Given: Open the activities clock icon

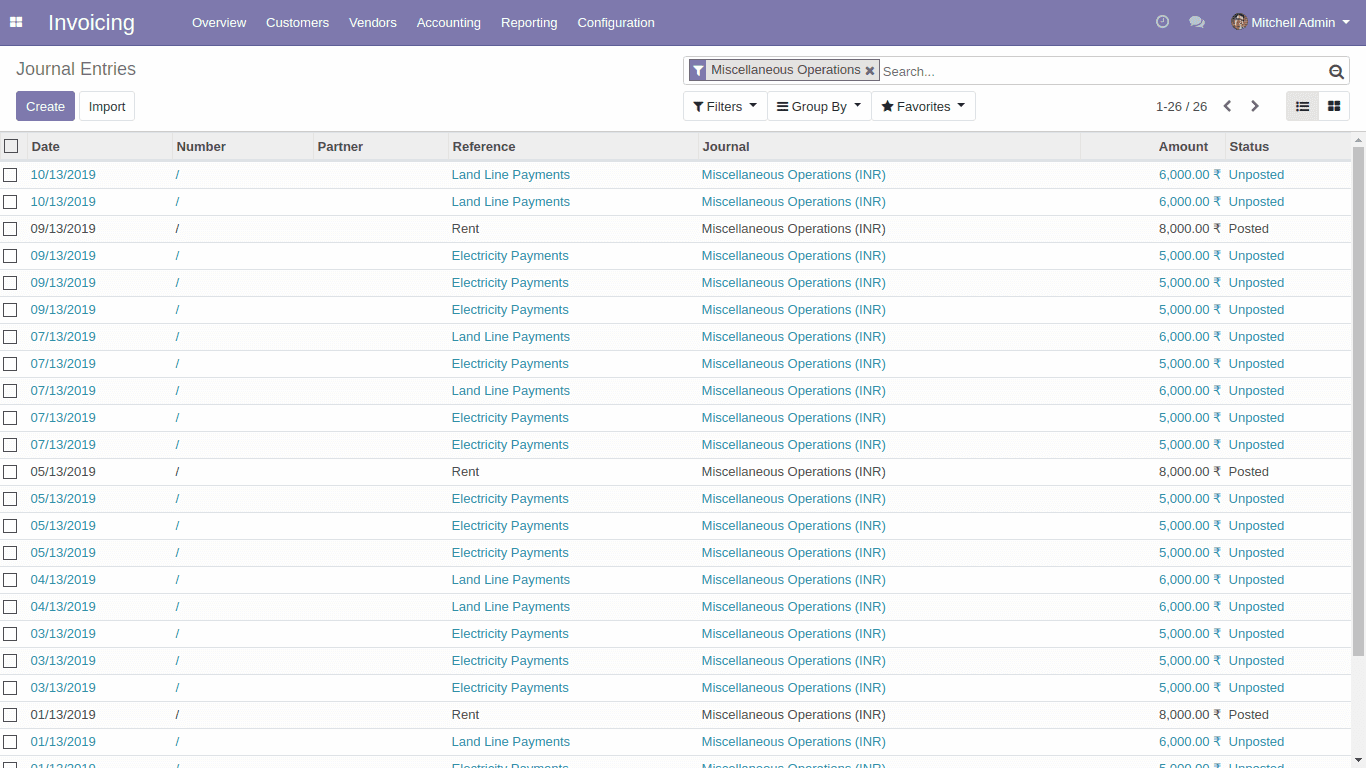Looking at the screenshot, I should [x=1162, y=22].
